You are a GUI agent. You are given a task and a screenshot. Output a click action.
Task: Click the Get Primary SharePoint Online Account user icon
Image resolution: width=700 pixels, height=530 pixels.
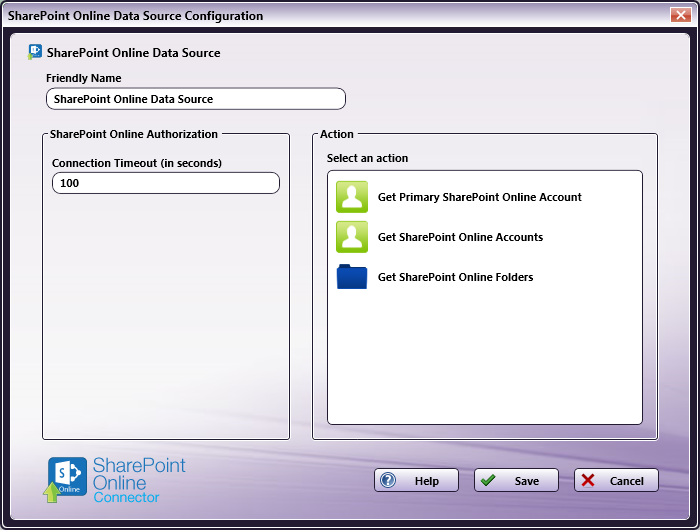(352, 197)
